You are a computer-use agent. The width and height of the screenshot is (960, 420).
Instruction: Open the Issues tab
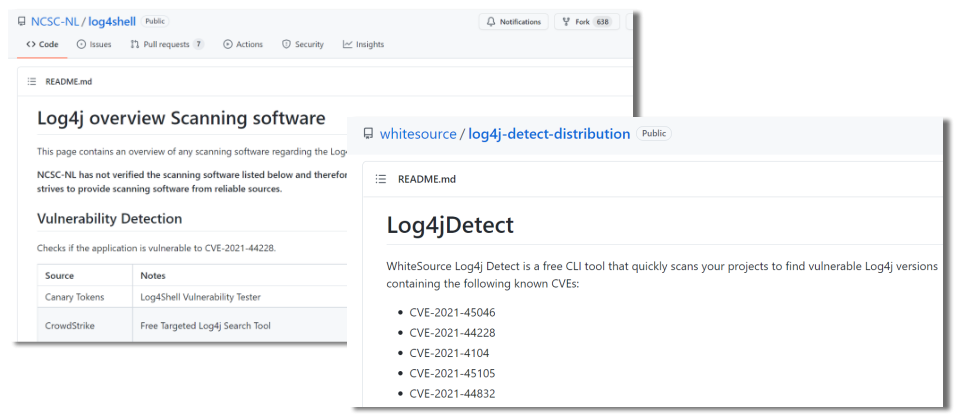coord(94,44)
